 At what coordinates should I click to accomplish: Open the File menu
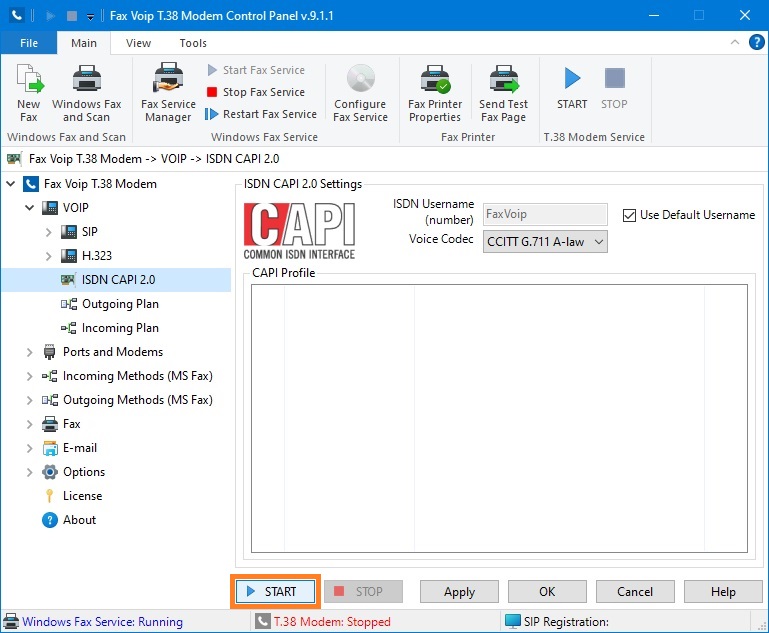(x=29, y=43)
